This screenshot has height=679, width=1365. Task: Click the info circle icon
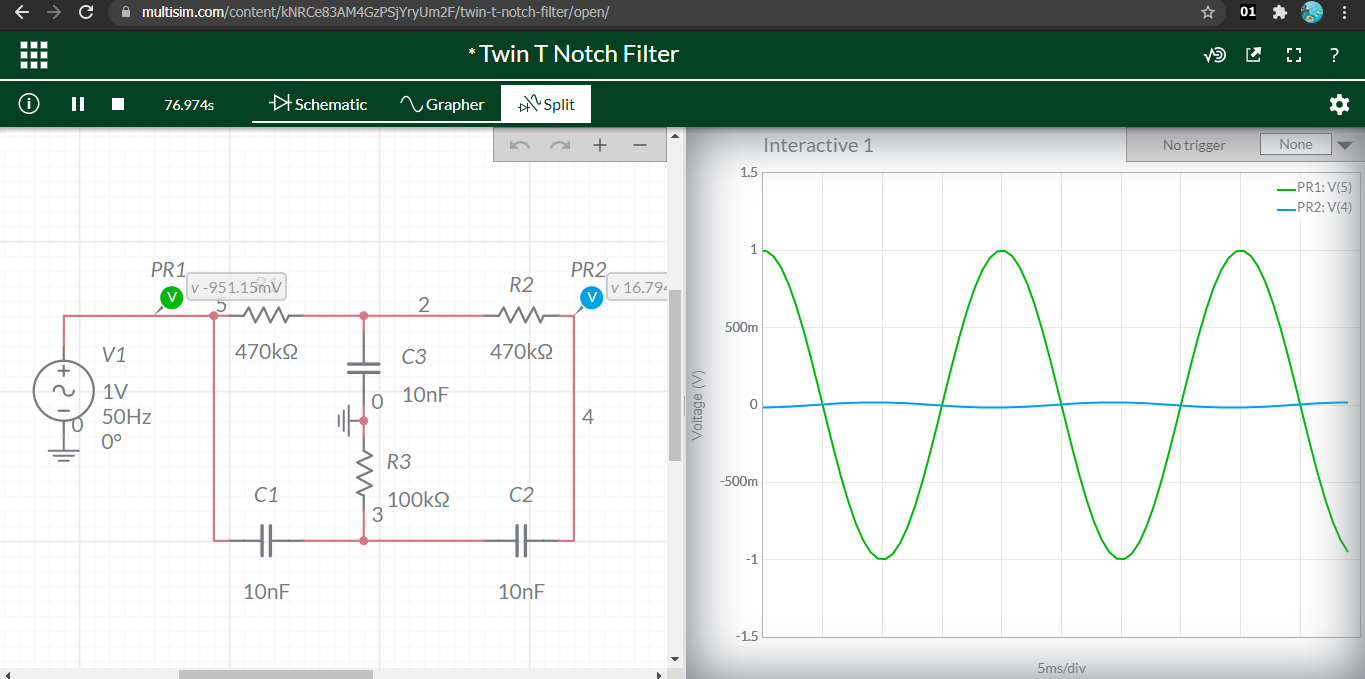pos(29,104)
